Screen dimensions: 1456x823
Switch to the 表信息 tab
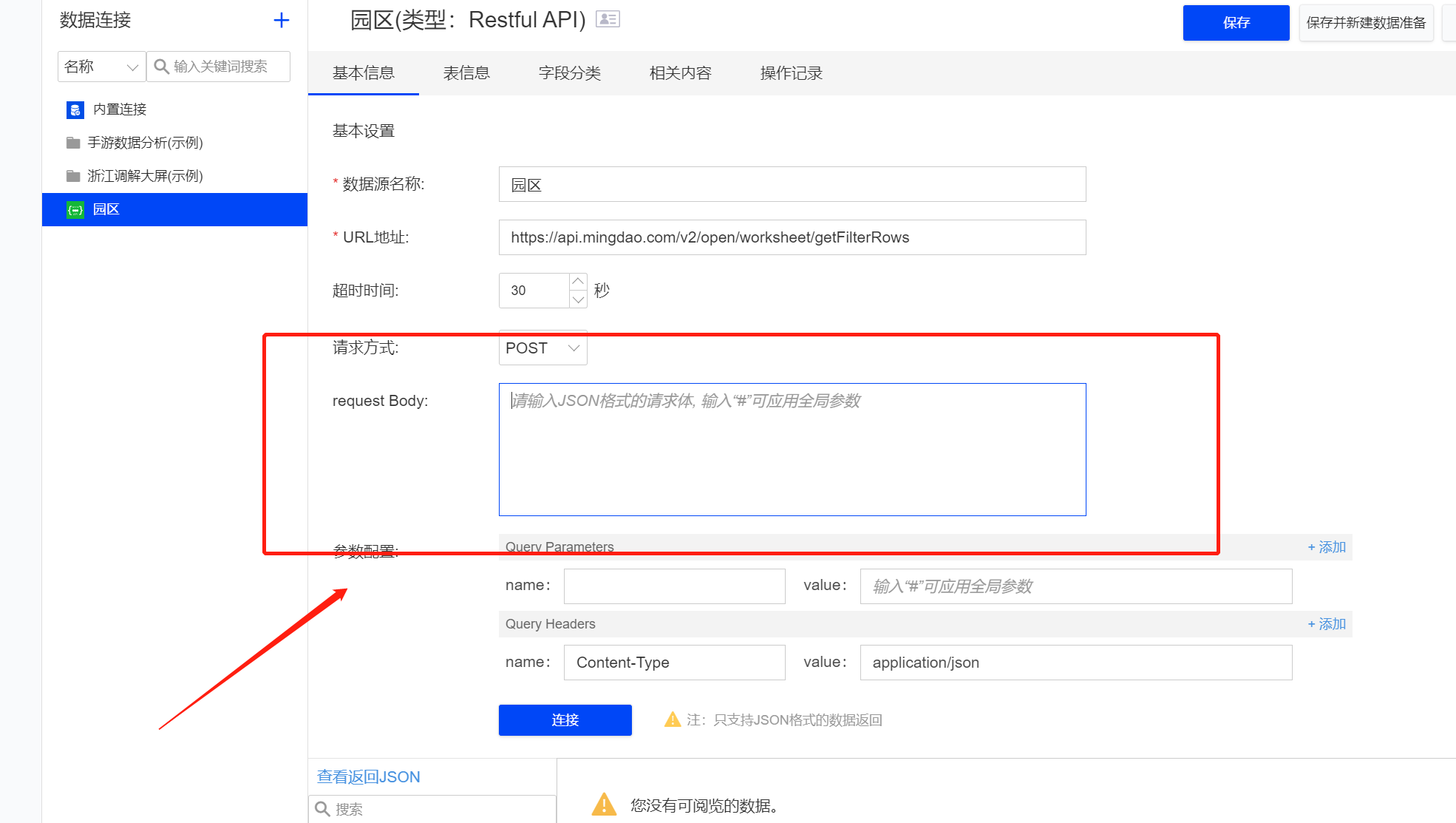[466, 73]
